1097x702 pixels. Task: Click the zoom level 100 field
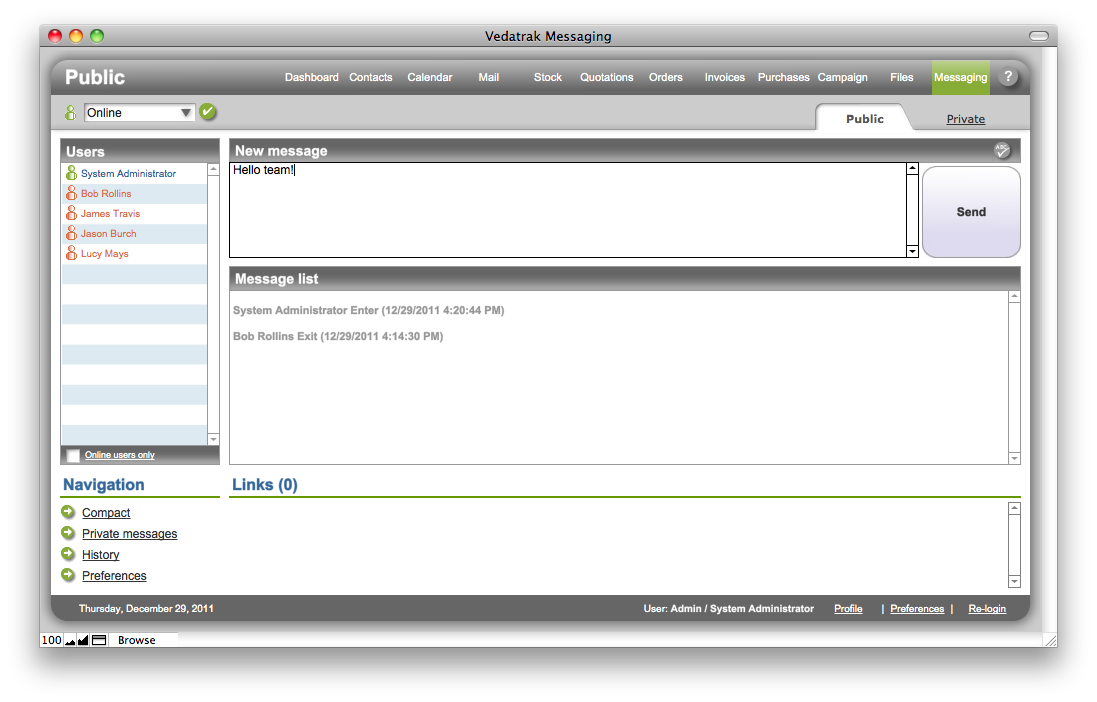pos(51,640)
